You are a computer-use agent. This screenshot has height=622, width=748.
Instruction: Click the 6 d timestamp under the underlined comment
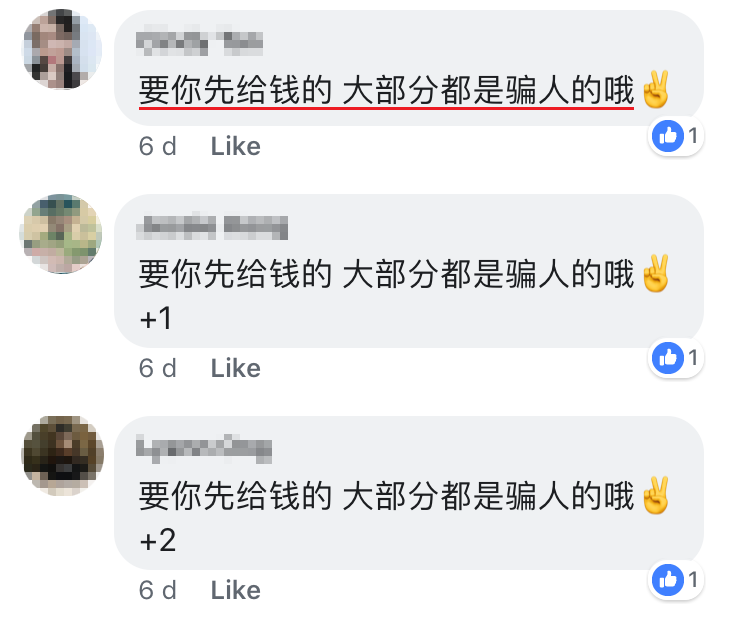coord(157,146)
